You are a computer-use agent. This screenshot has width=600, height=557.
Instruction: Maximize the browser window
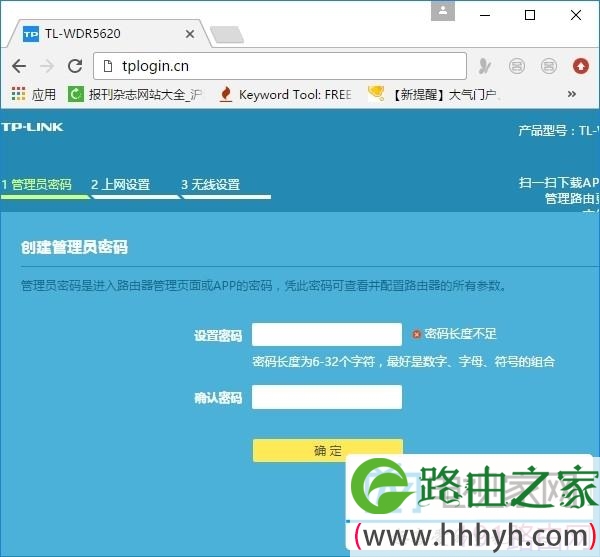click(x=530, y=15)
